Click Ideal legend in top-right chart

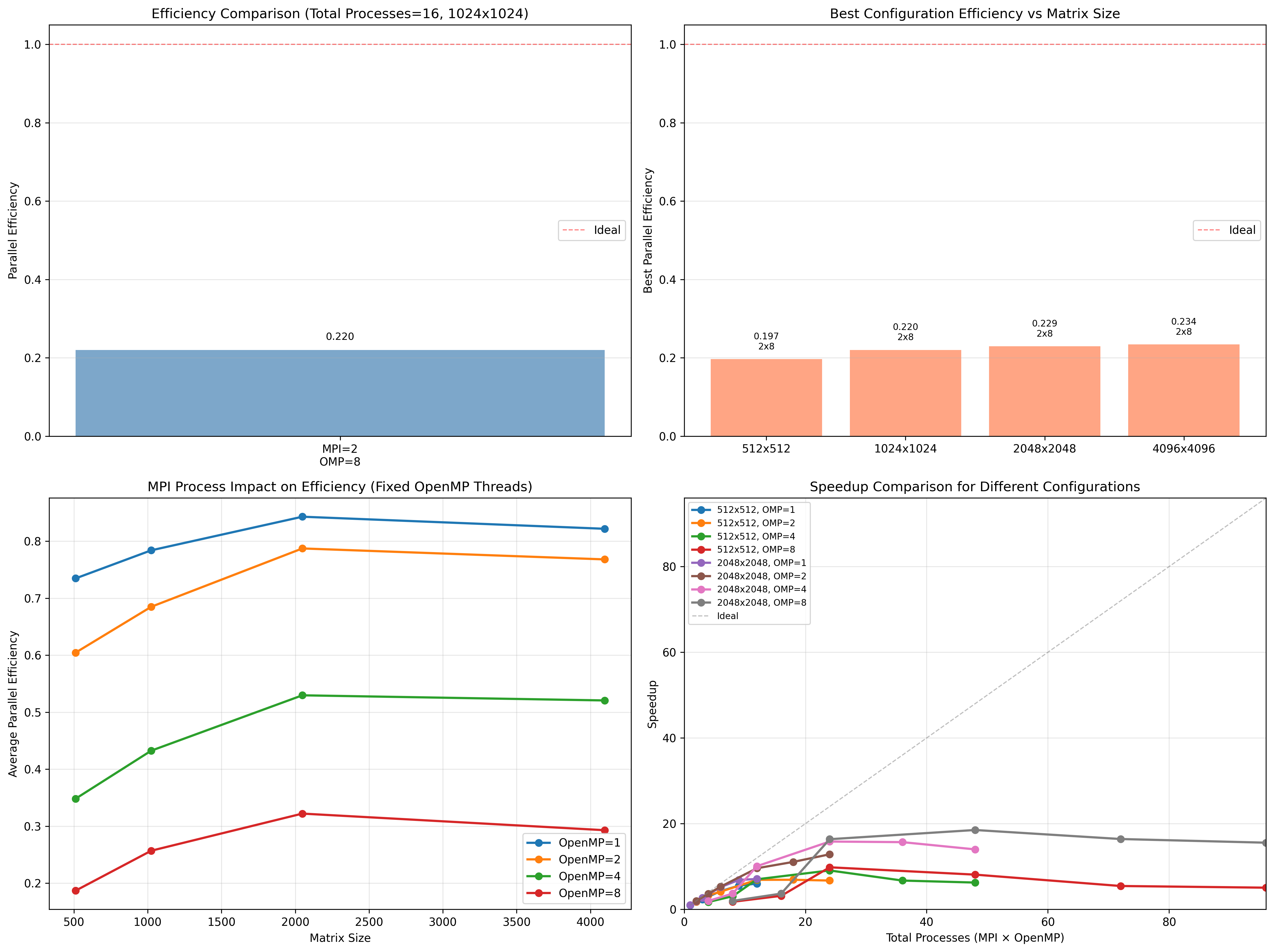click(1226, 230)
